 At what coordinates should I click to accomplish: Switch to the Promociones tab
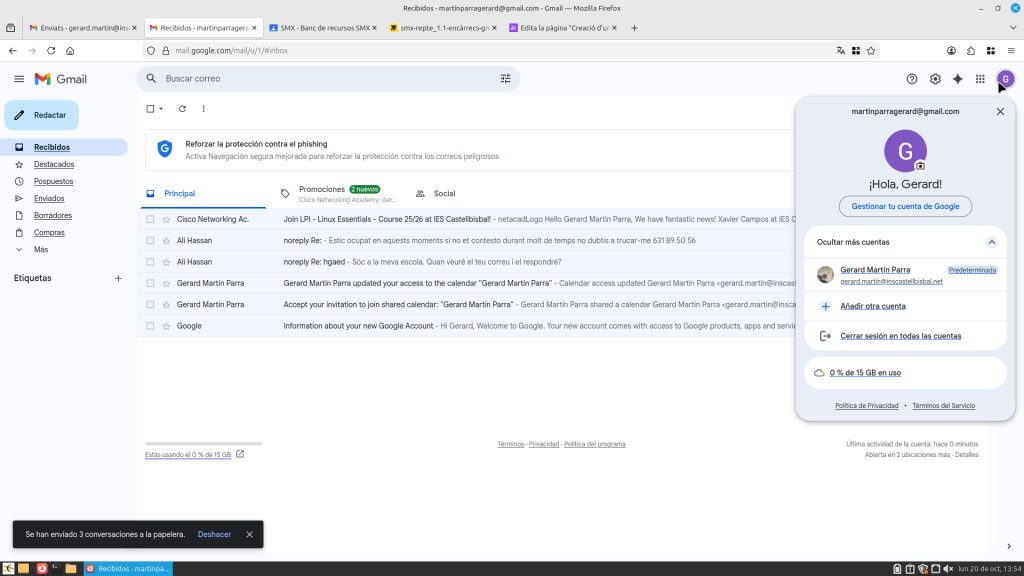click(x=322, y=189)
